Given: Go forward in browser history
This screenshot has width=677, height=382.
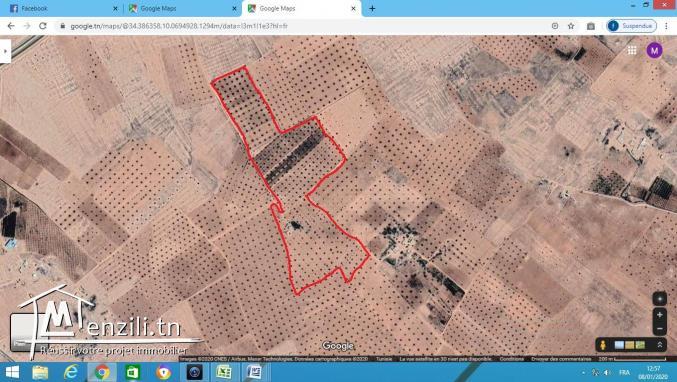Looking at the screenshot, I should point(27,26).
